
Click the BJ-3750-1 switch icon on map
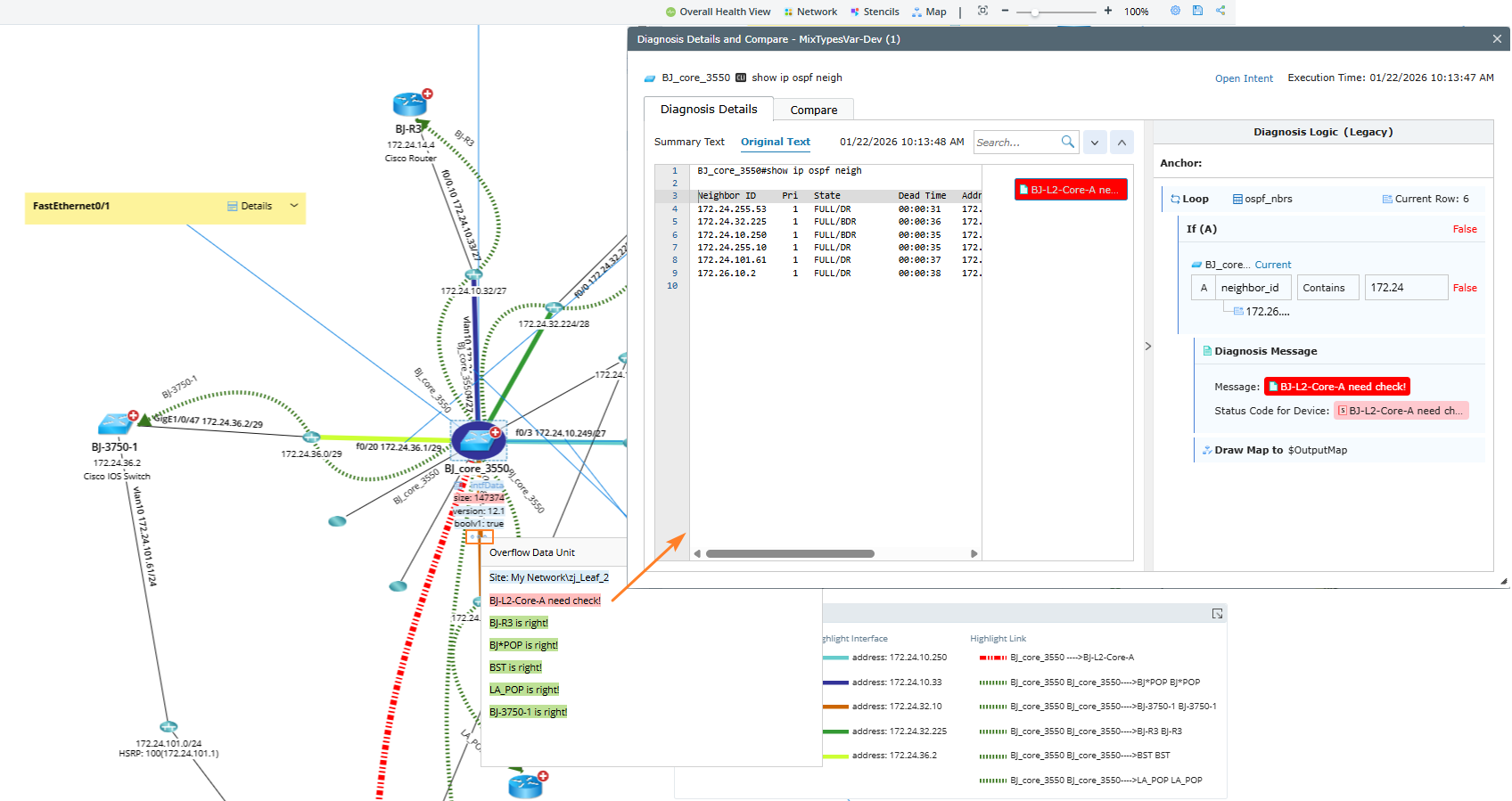[116, 423]
